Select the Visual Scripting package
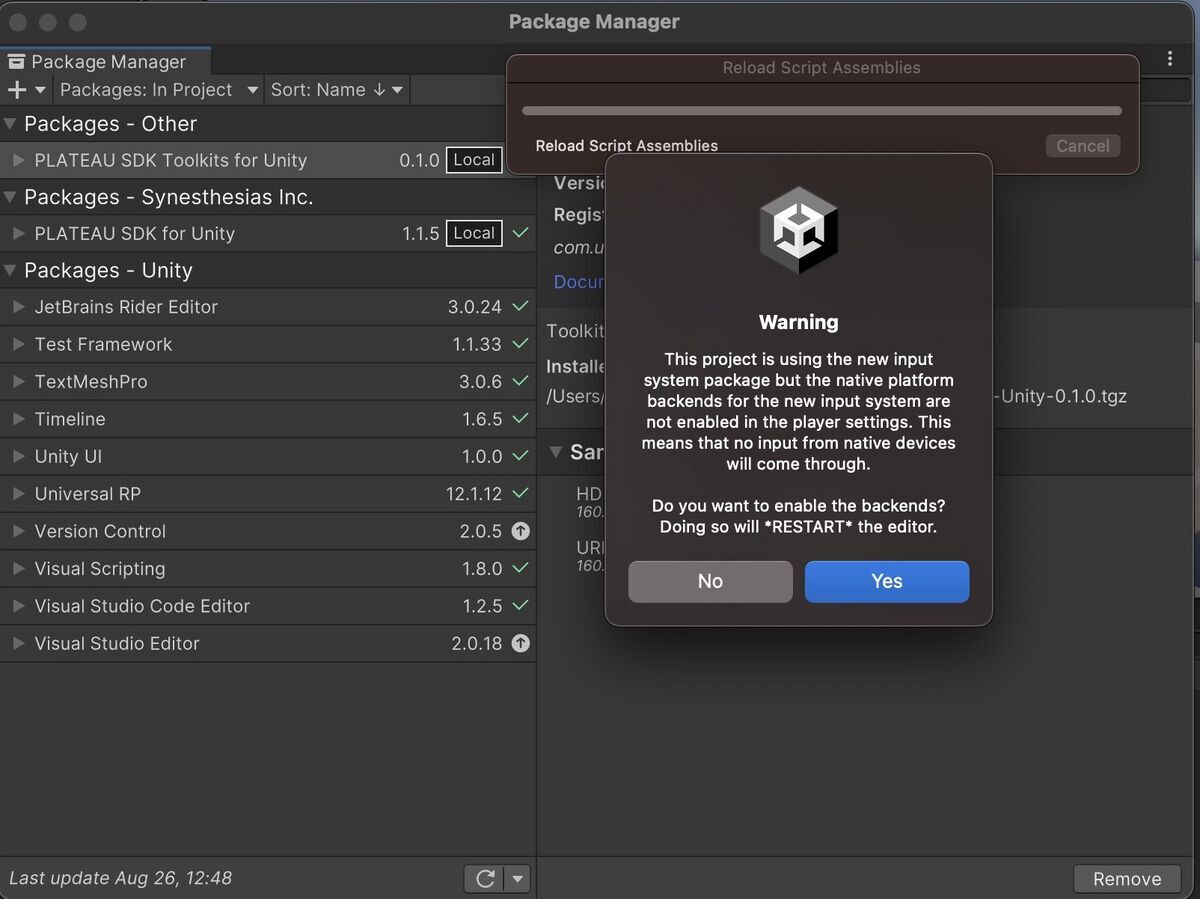1200x899 pixels. click(268, 568)
